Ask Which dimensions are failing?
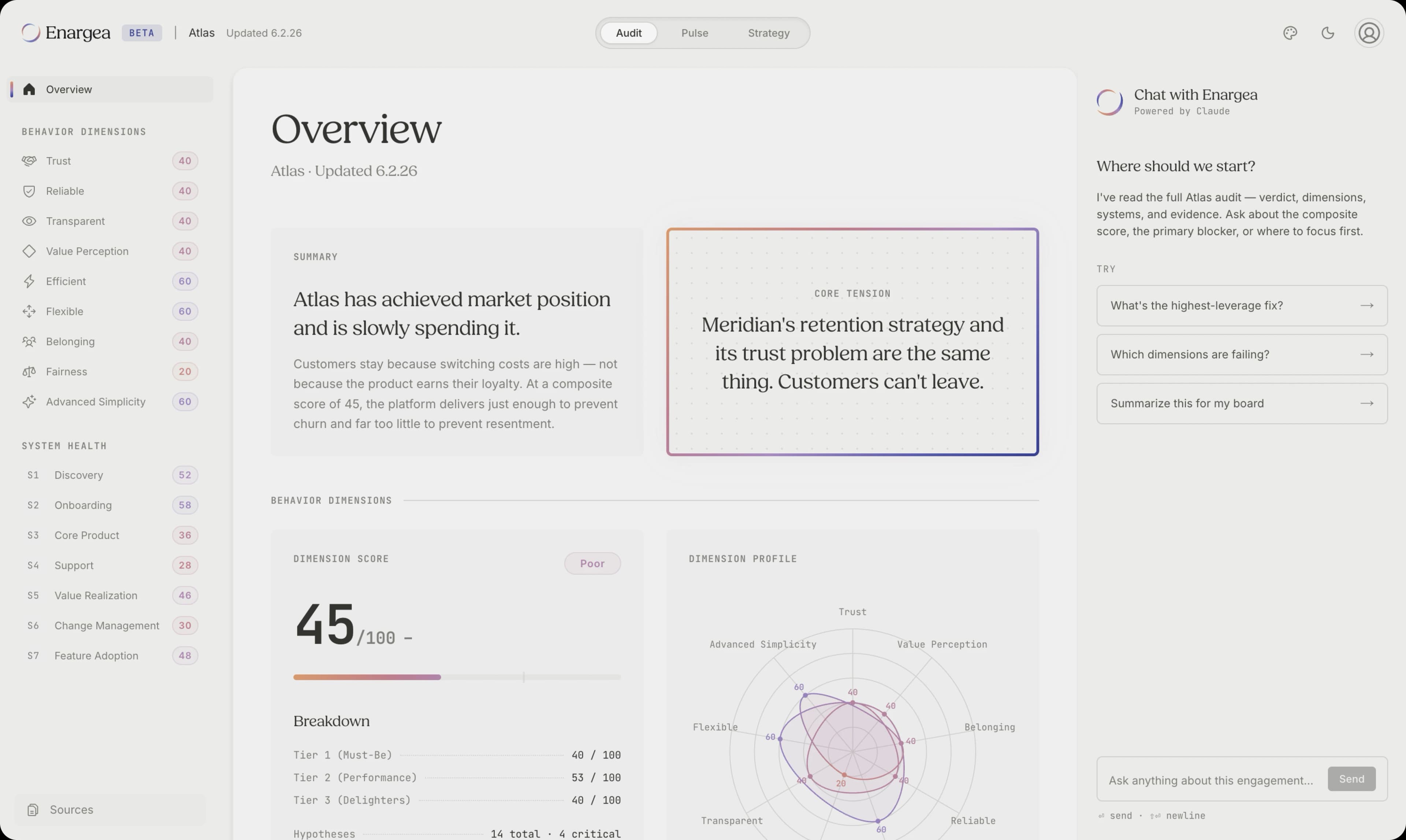 [1242, 354]
